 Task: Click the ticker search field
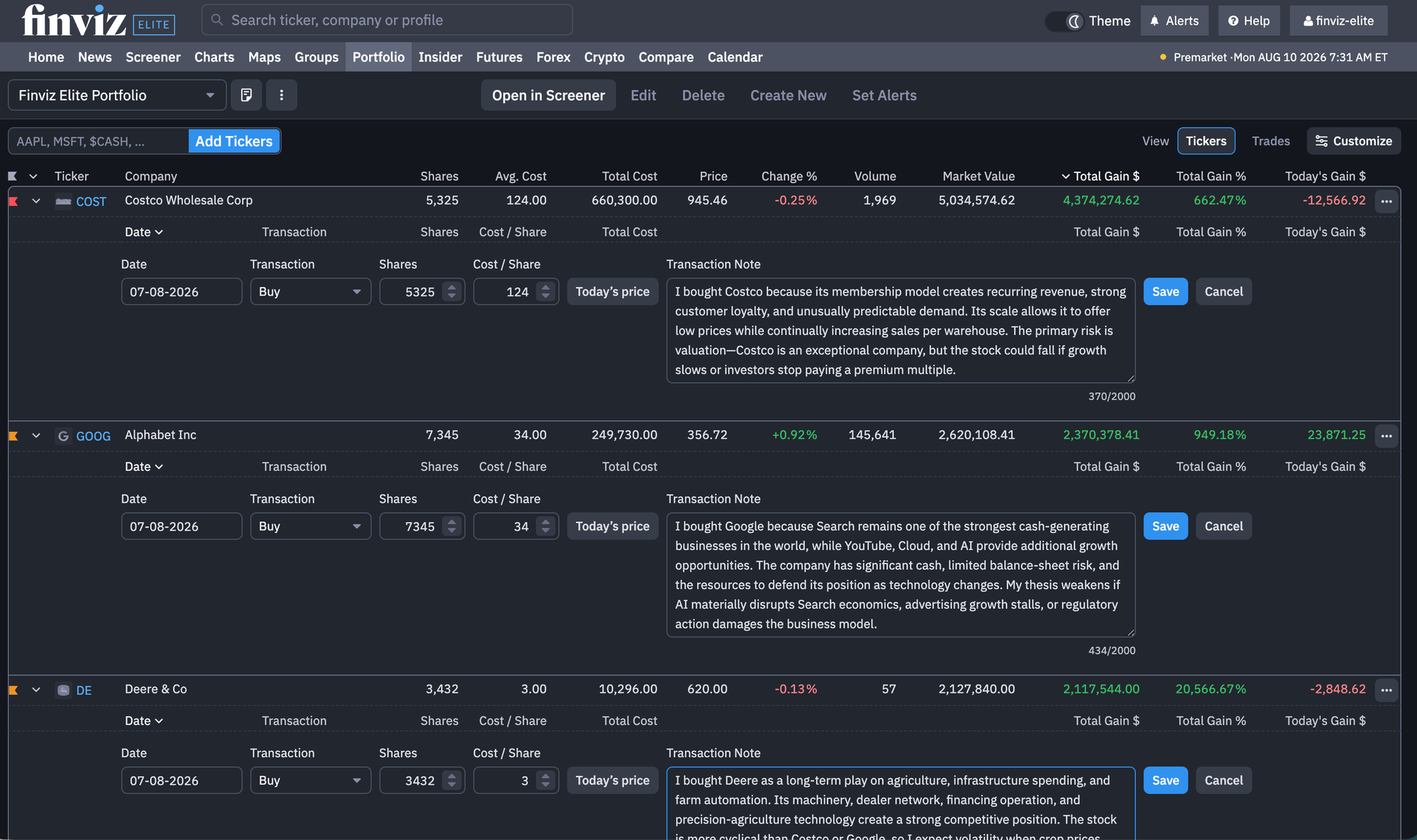(x=387, y=20)
